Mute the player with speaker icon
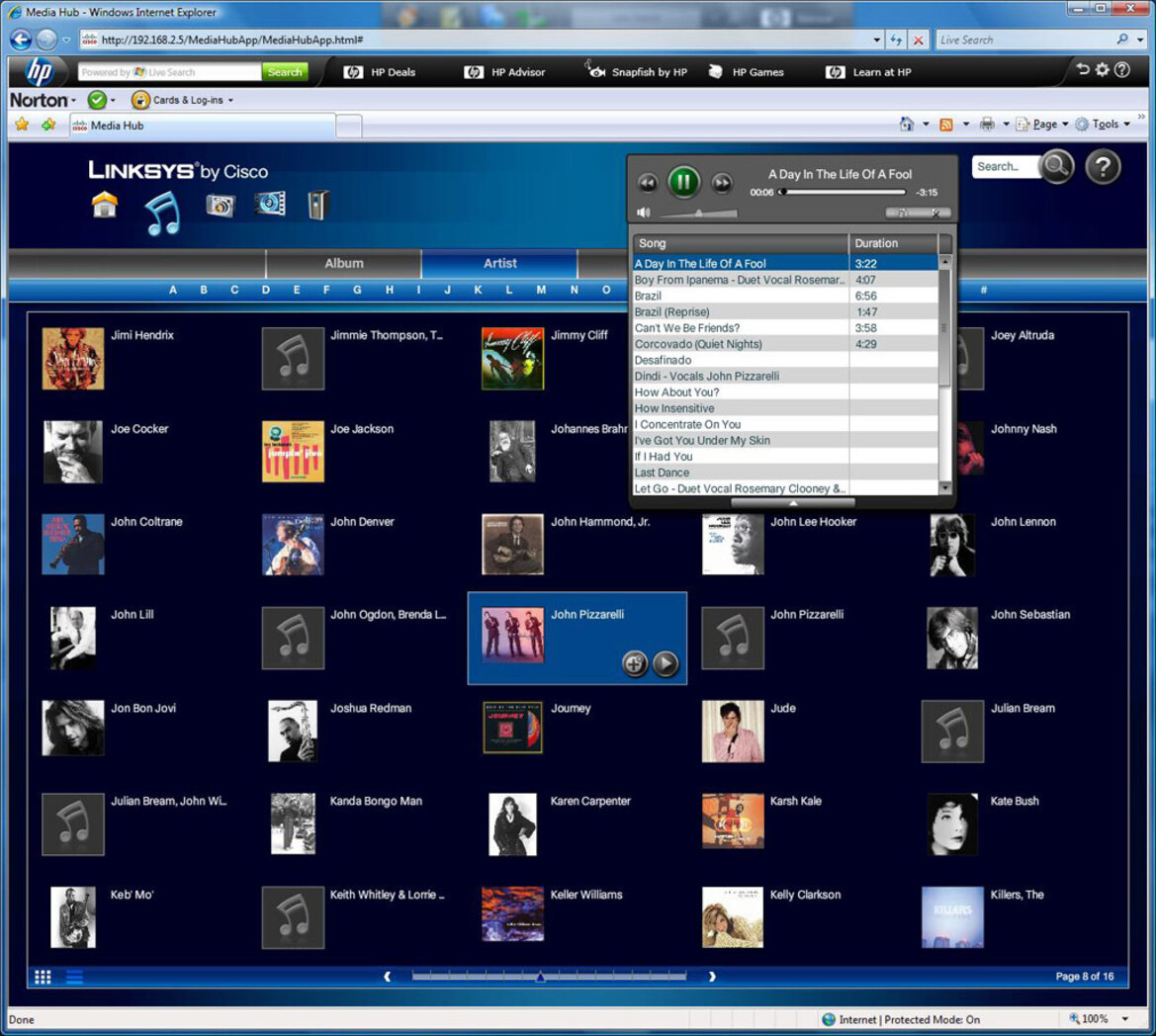The image size is (1156, 1036). coord(644,213)
